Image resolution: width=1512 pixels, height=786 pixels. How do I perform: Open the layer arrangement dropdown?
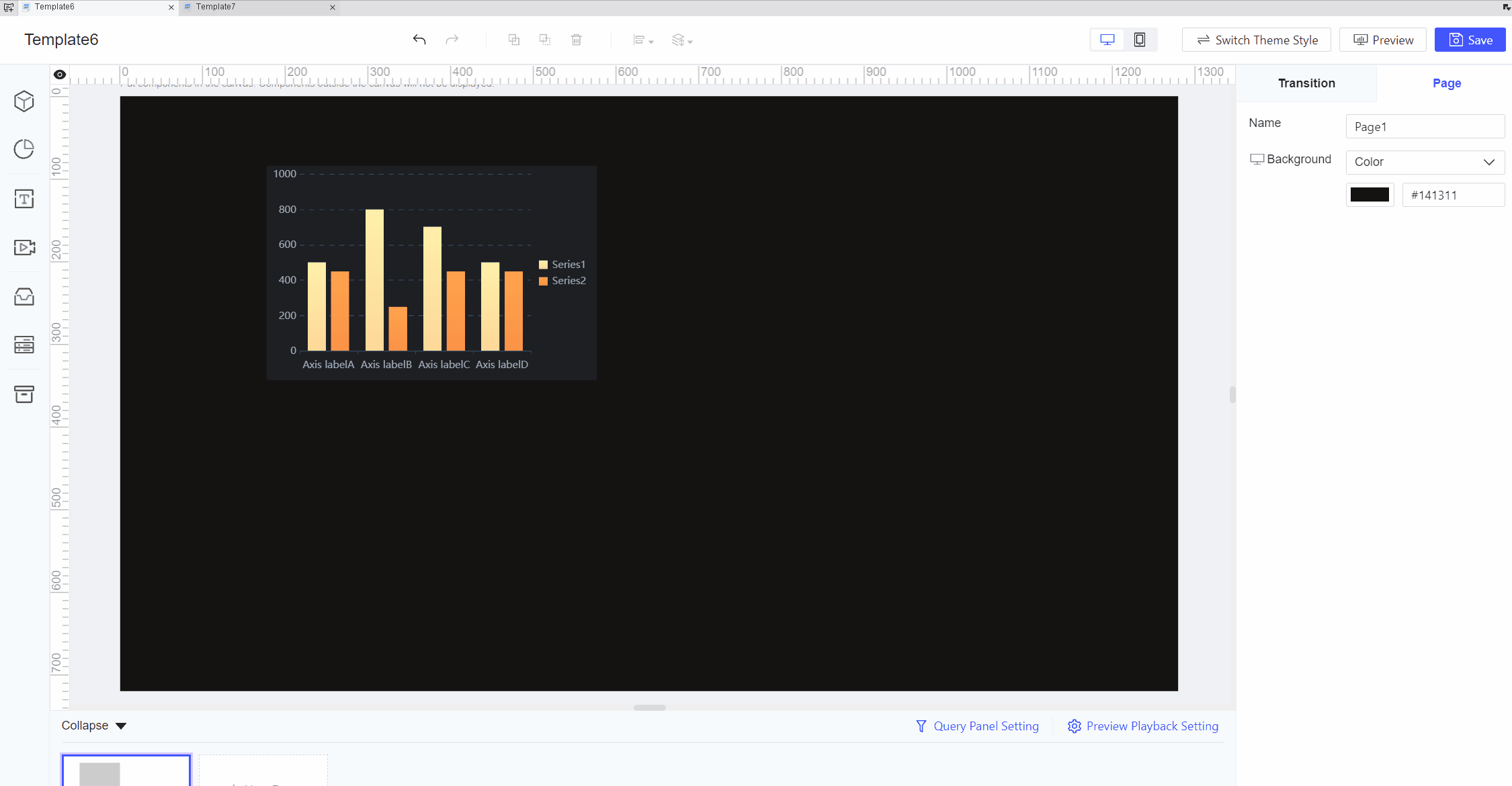click(682, 40)
